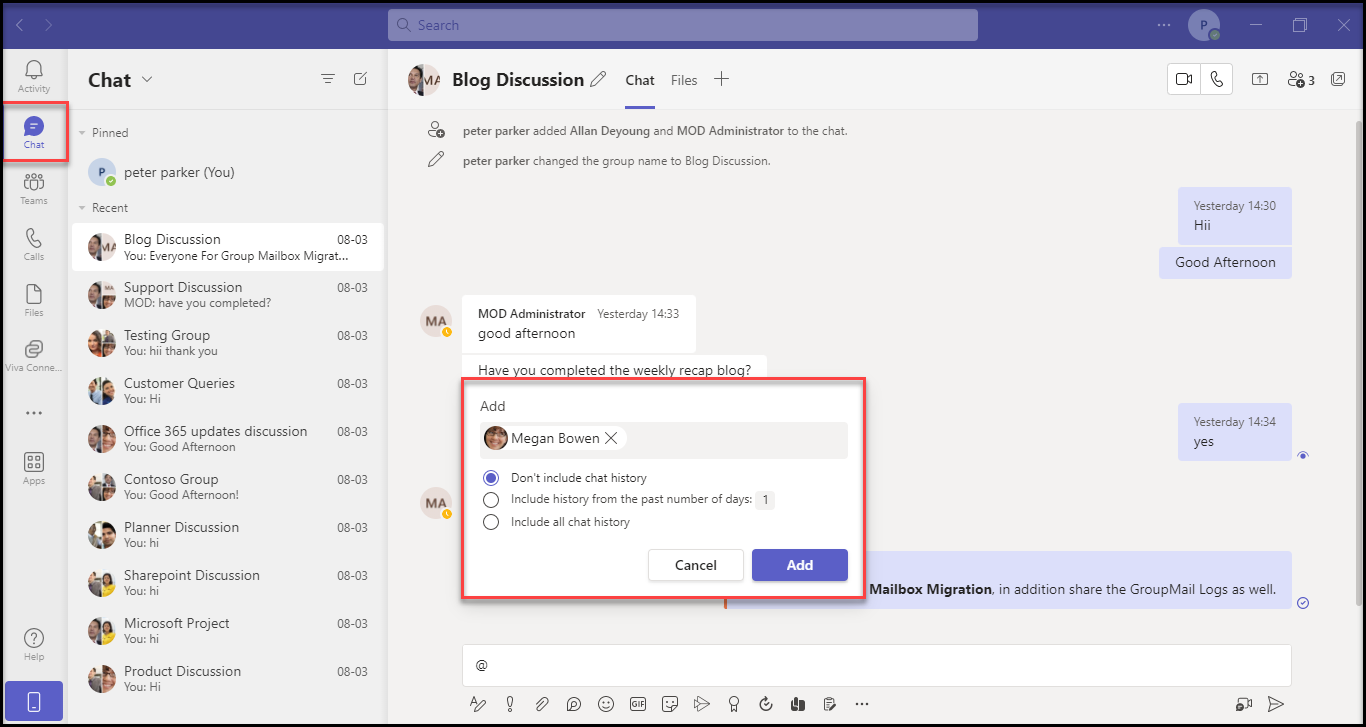Collapse the Recent section

tap(82, 208)
